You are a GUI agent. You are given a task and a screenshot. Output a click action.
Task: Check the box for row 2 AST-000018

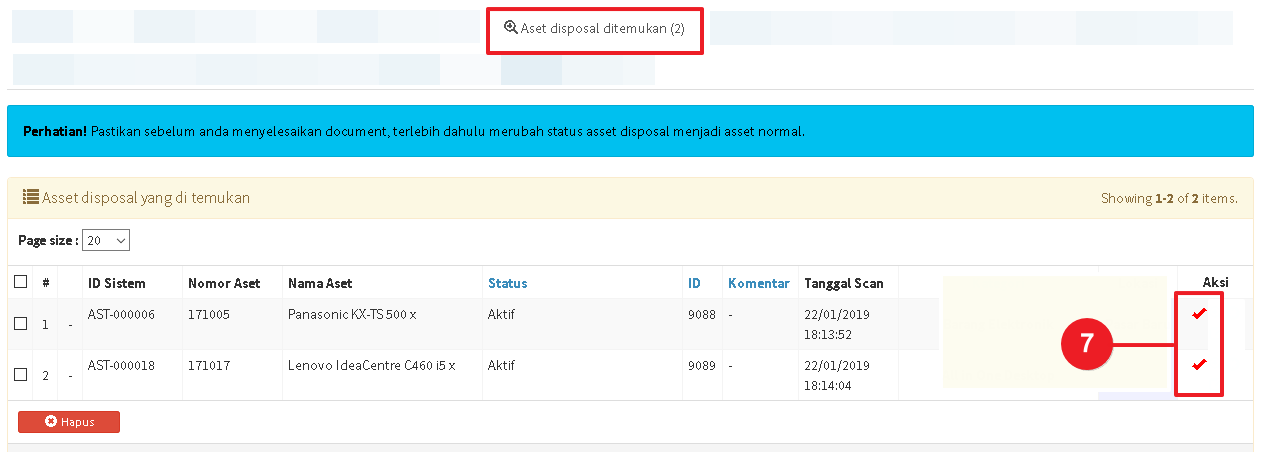click(20, 374)
